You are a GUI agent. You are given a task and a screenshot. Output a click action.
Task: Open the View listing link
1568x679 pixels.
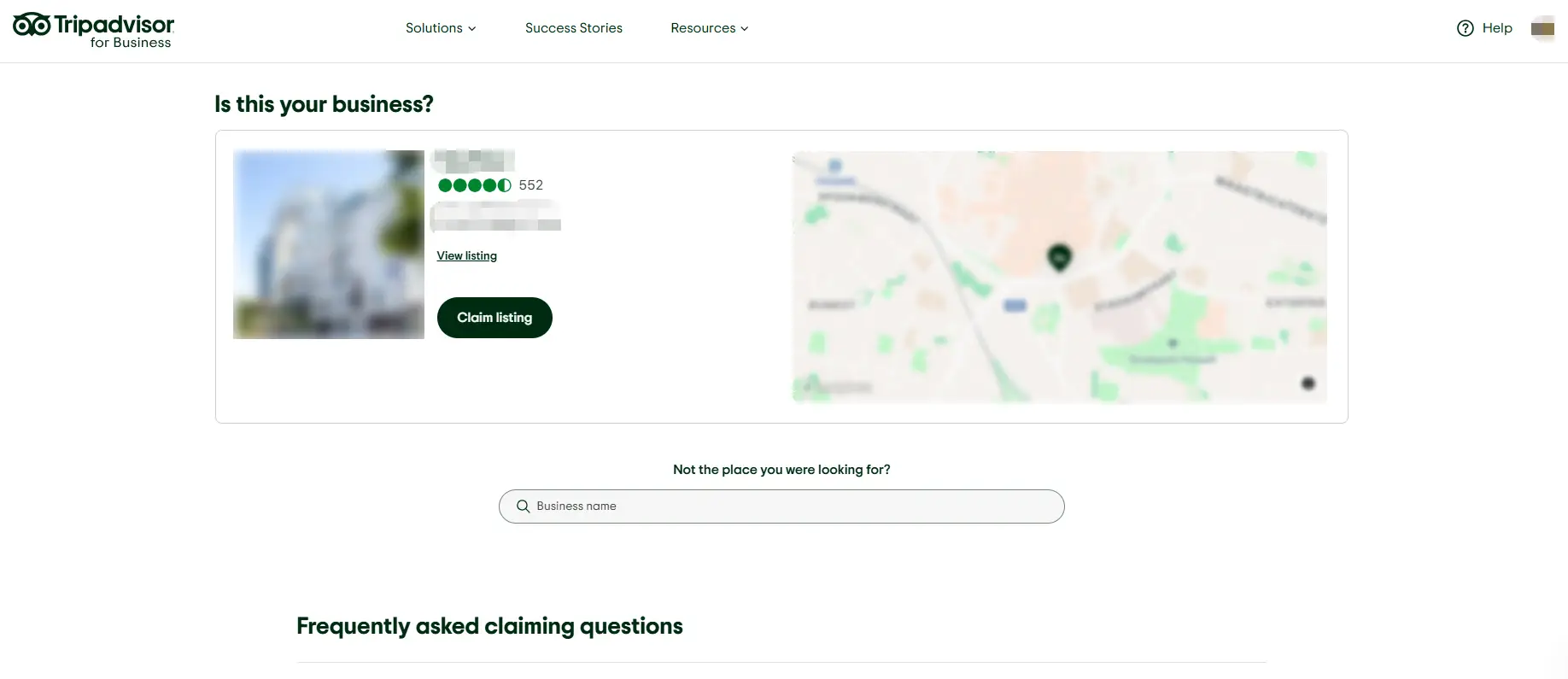[x=466, y=255]
